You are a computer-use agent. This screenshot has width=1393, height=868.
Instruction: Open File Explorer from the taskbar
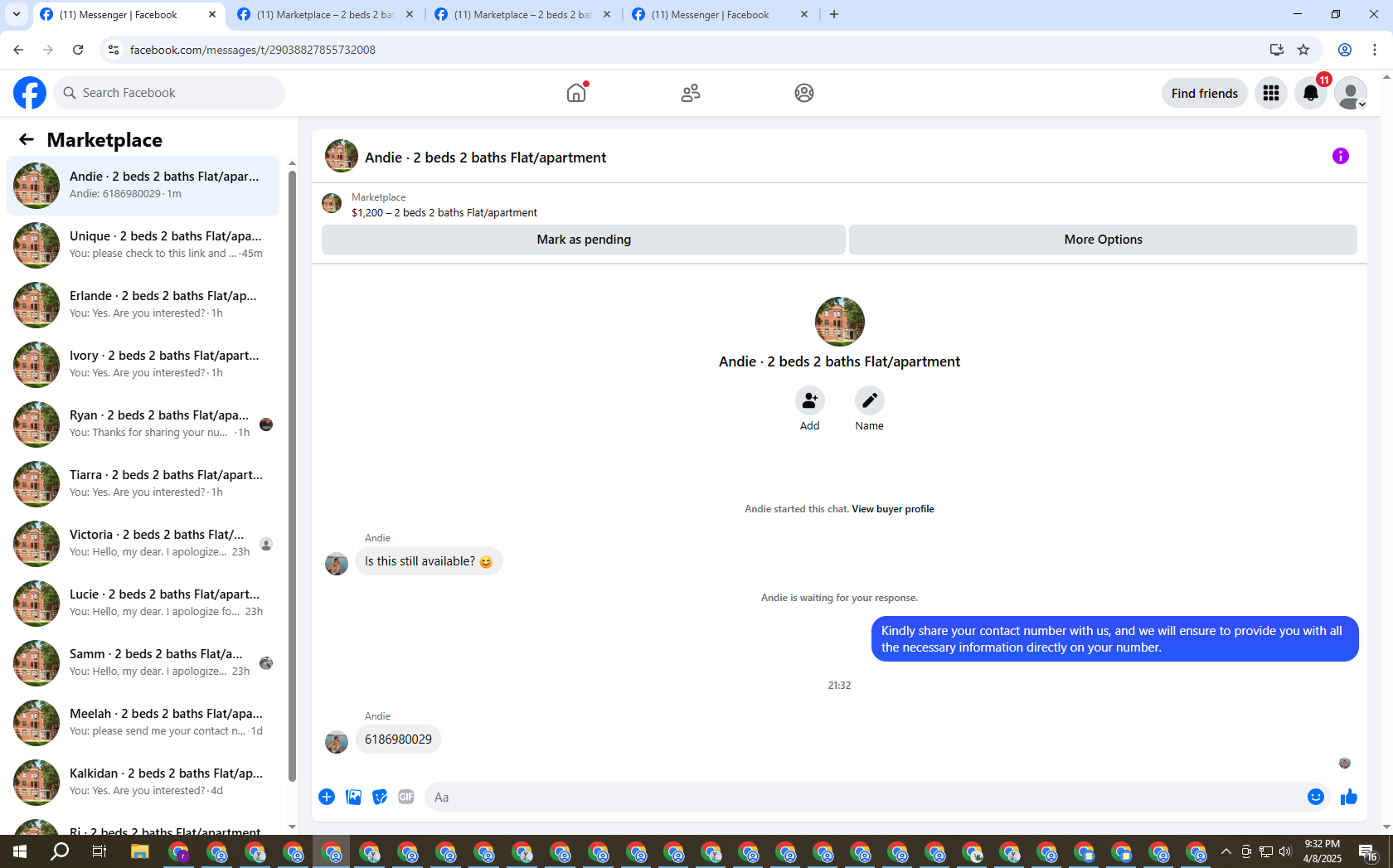[x=139, y=851]
